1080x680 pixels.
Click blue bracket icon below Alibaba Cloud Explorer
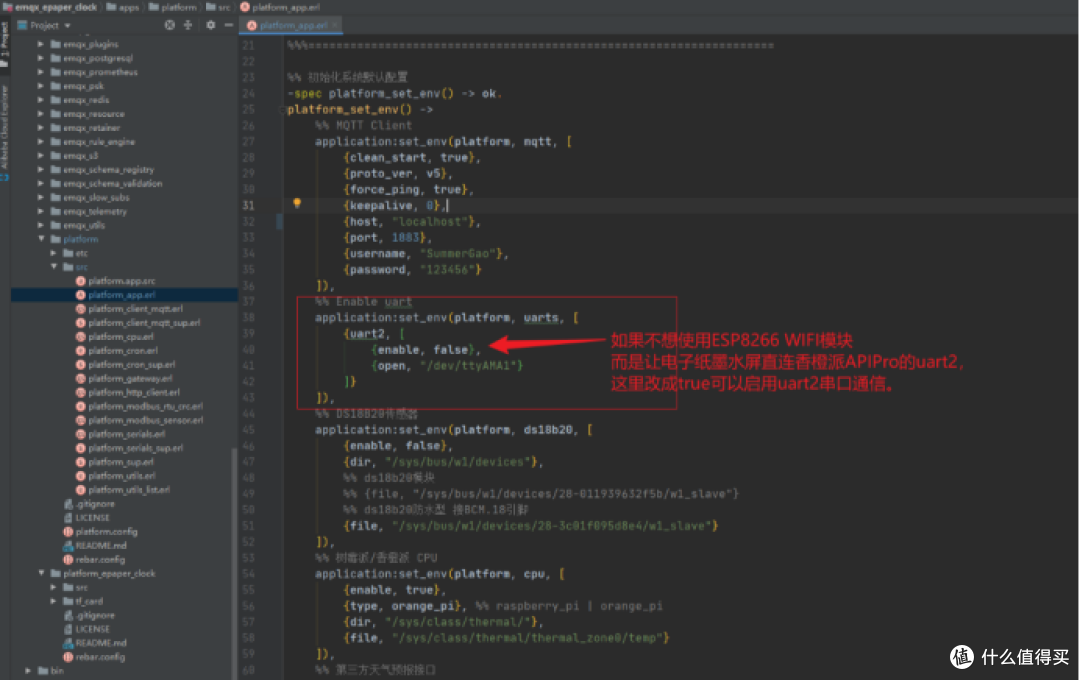pos(4,177)
